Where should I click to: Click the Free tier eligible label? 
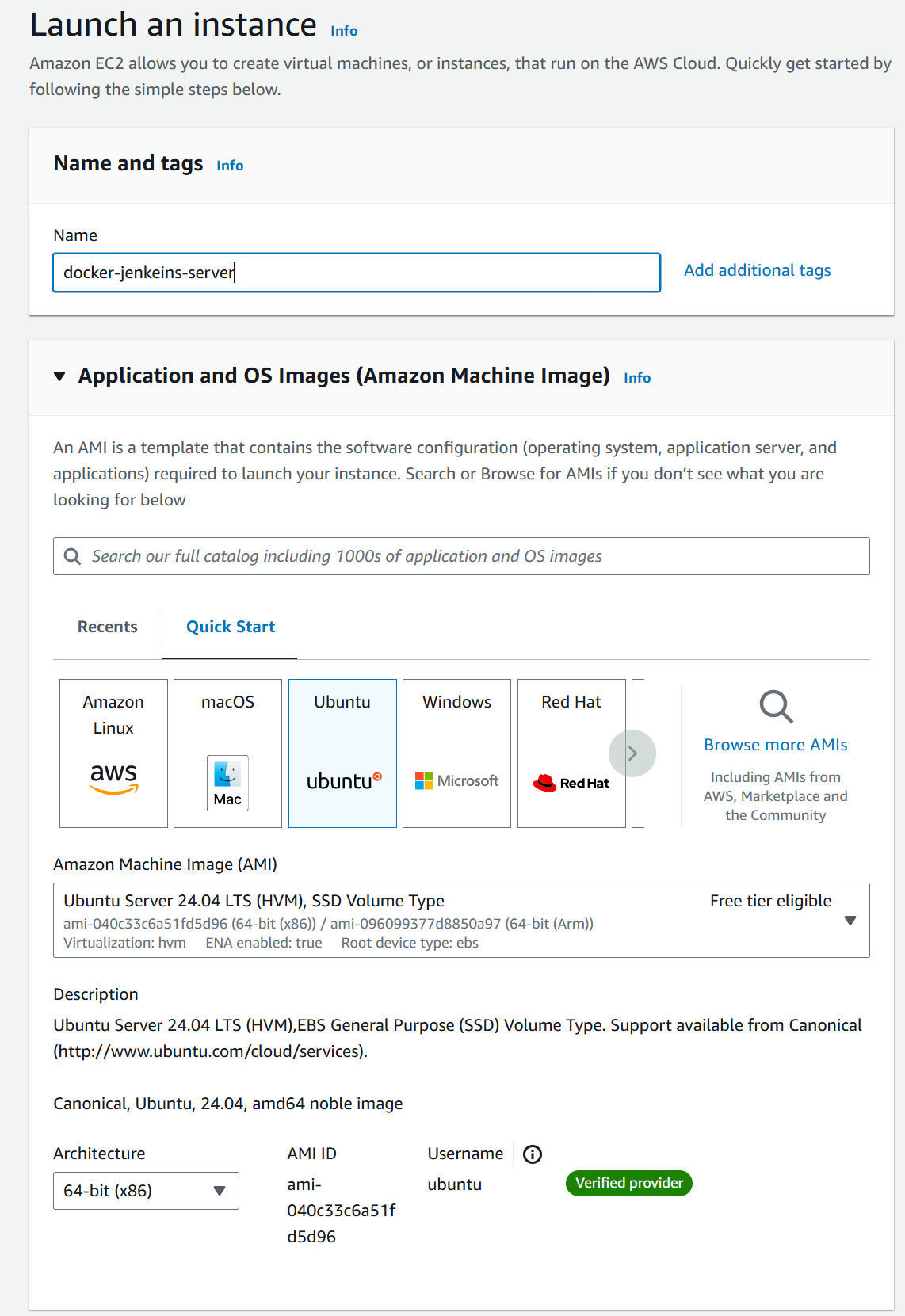(770, 901)
